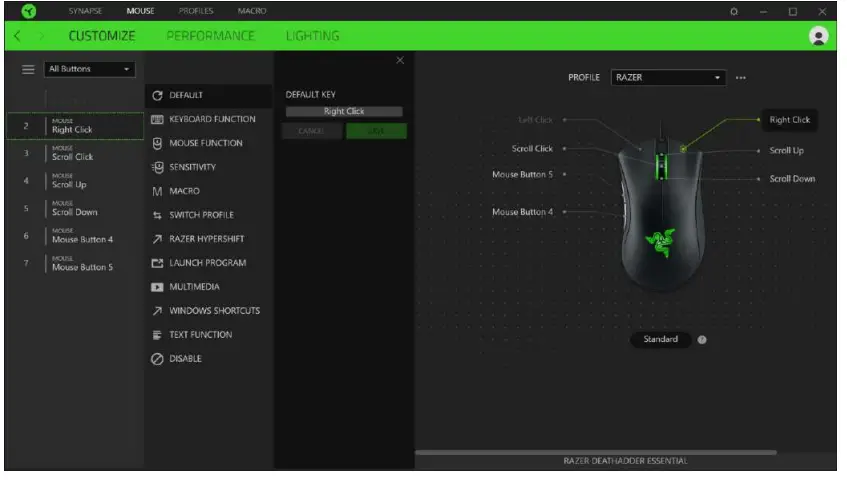
Task: Select Scroll Click row in button list
Action: (75, 153)
